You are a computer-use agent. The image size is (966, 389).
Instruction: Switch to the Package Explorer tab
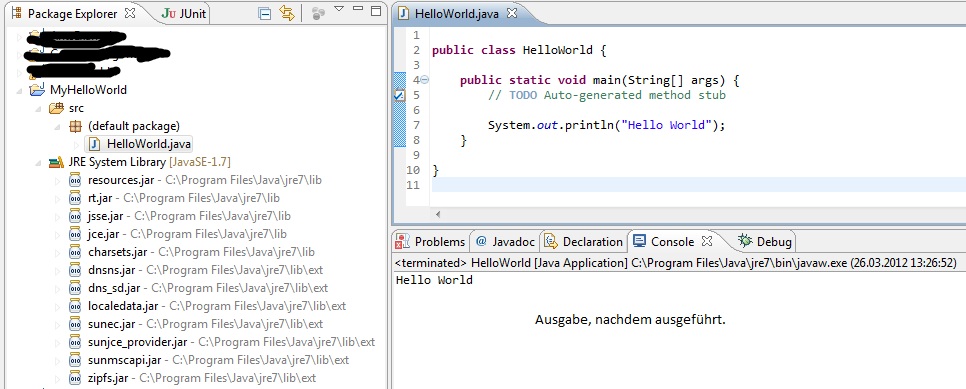(x=72, y=13)
